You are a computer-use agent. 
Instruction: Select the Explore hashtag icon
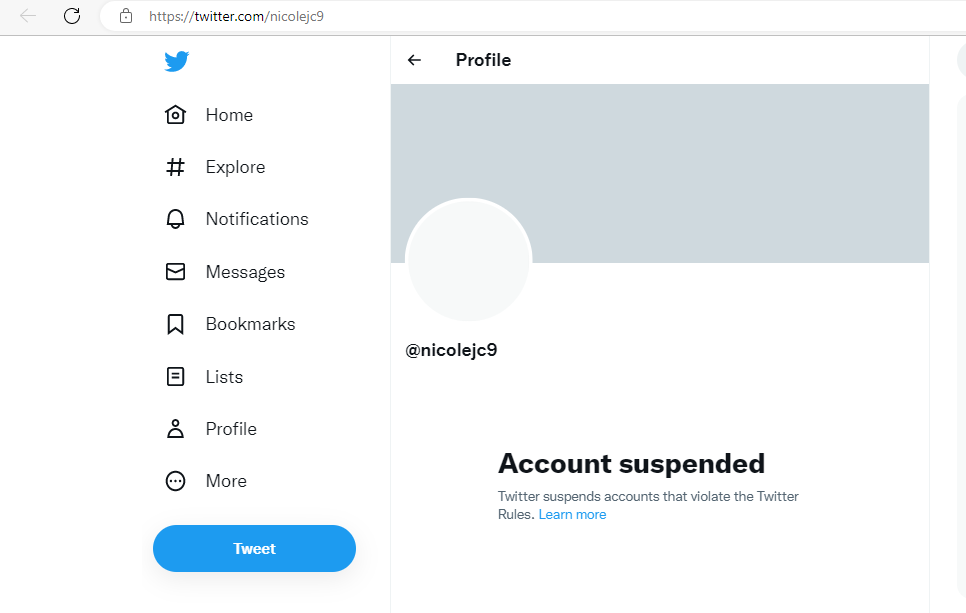(176, 167)
